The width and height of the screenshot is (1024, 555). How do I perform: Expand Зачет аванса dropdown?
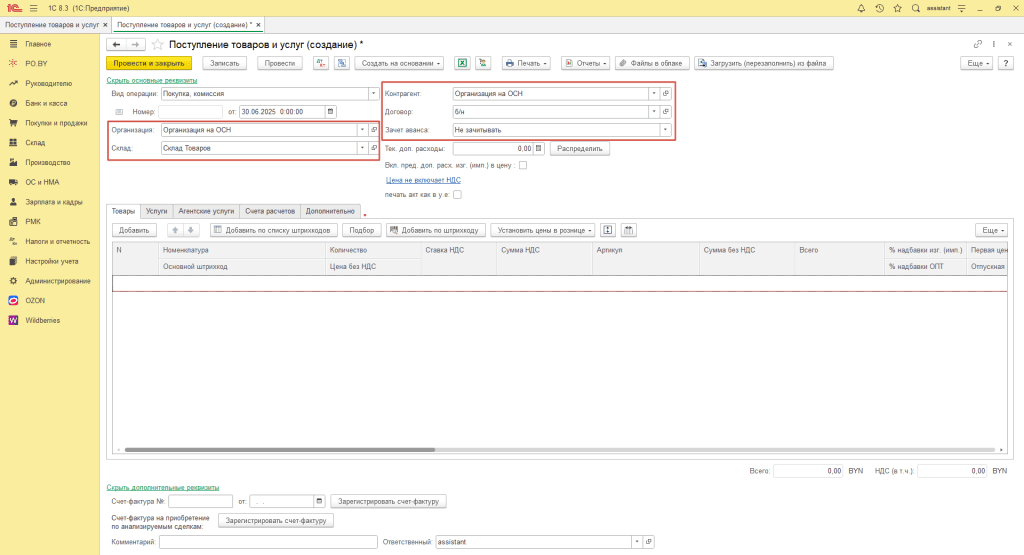(x=665, y=130)
